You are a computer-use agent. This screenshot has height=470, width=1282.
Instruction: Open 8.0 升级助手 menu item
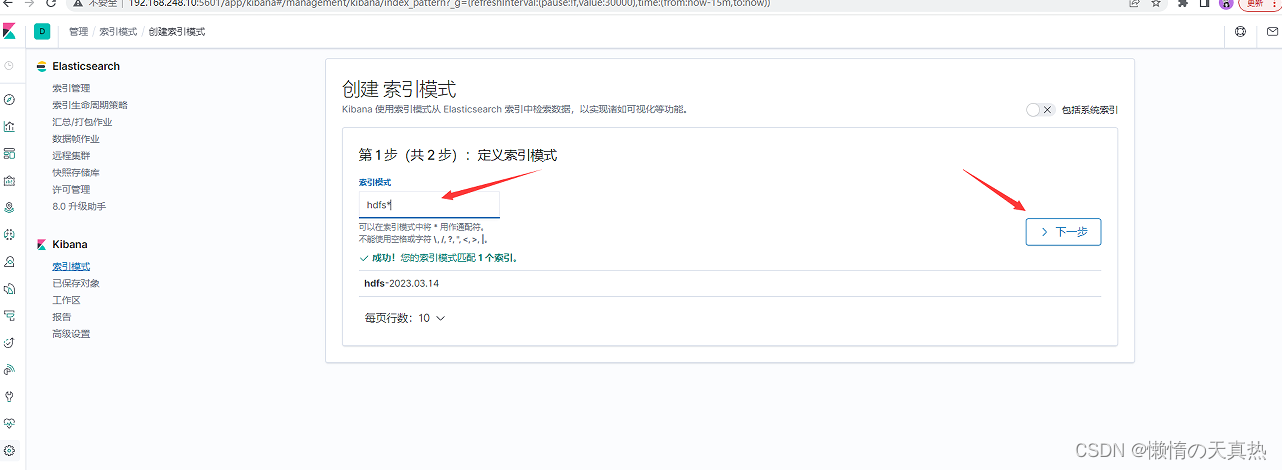tap(79, 206)
